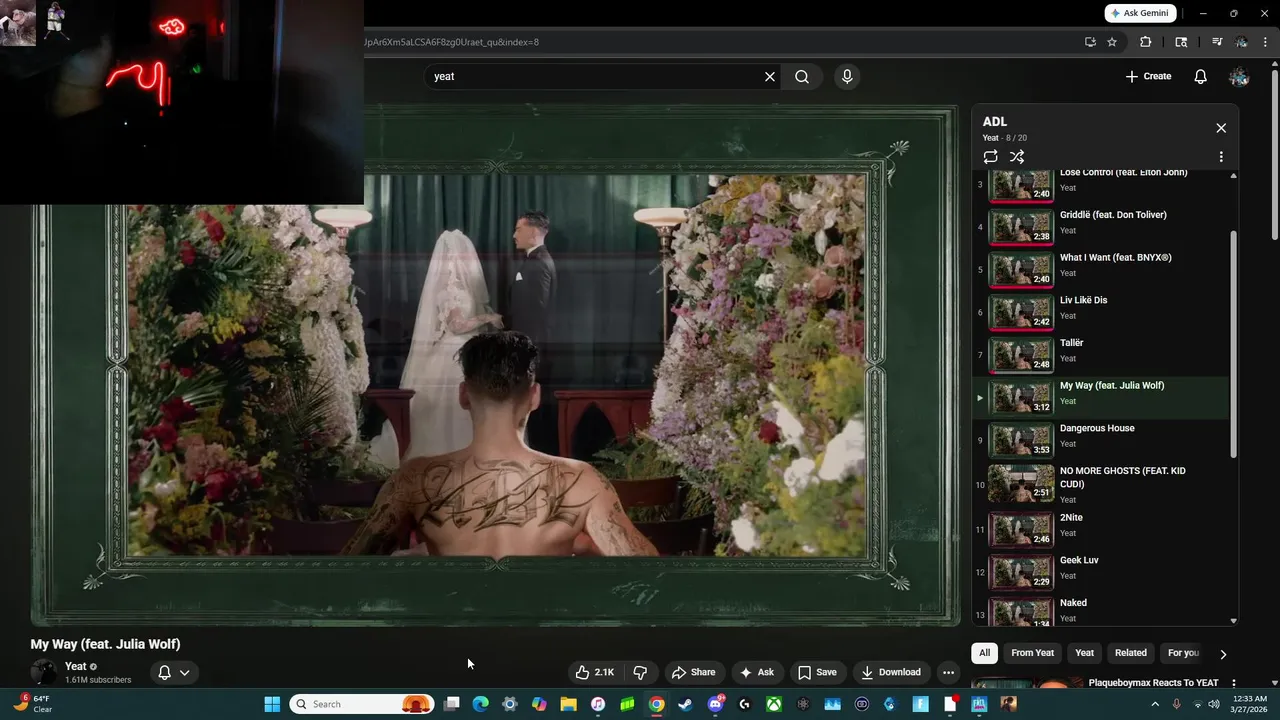The width and height of the screenshot is (1280, 720).
Task: Open playlist three-dot options menu
Action: [x=1221, y=157]
